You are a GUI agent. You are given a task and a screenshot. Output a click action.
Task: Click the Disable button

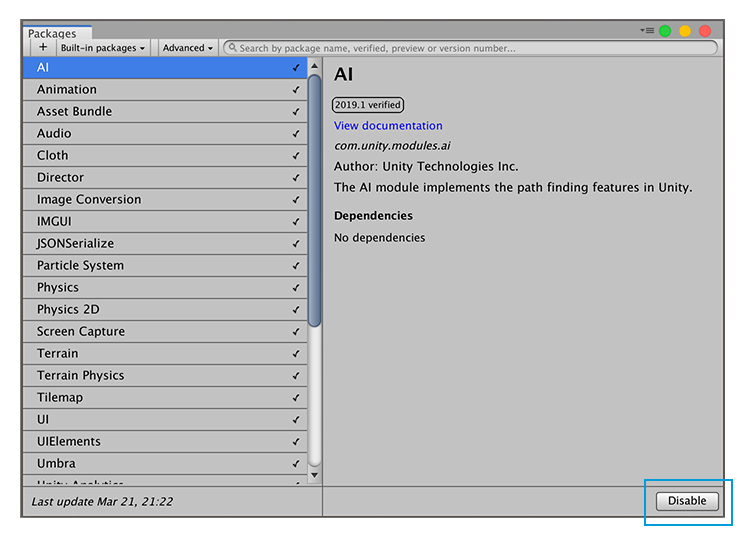(687, 501)
